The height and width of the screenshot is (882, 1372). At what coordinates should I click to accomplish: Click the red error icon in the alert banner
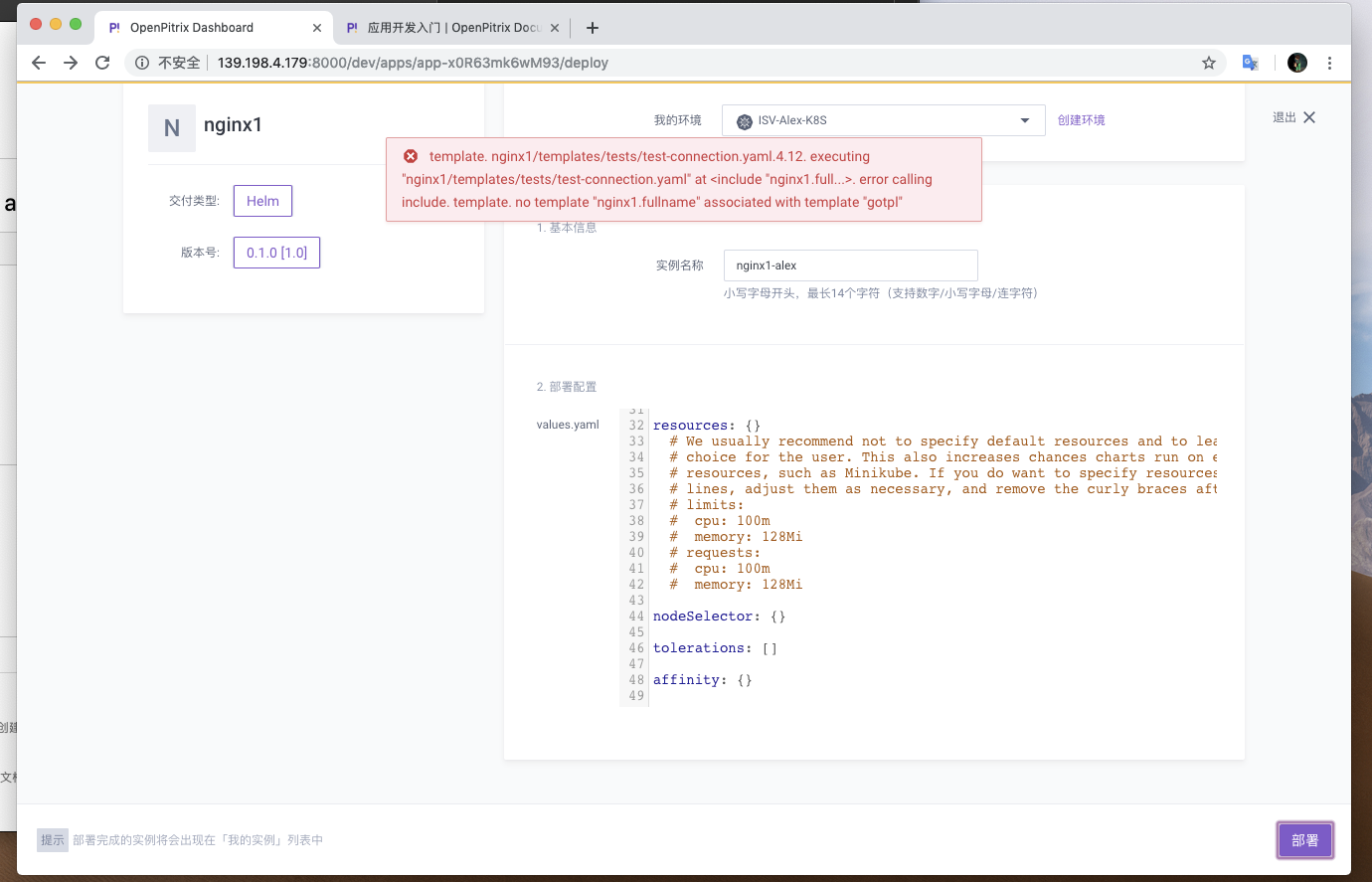tap(411, 155)
